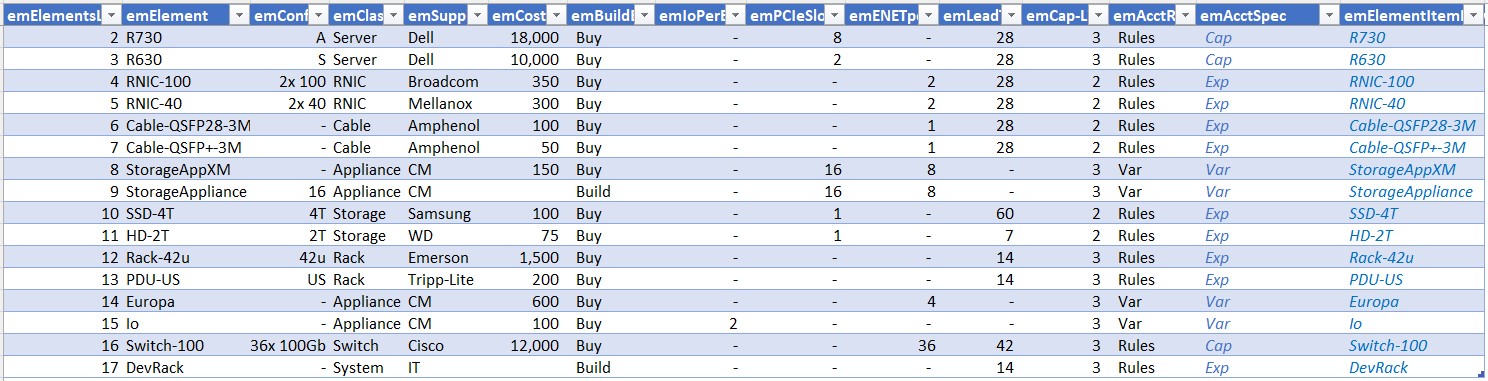Select the Europa element name cell
The image size is (1488, 381).
click(x=186, y=302)
